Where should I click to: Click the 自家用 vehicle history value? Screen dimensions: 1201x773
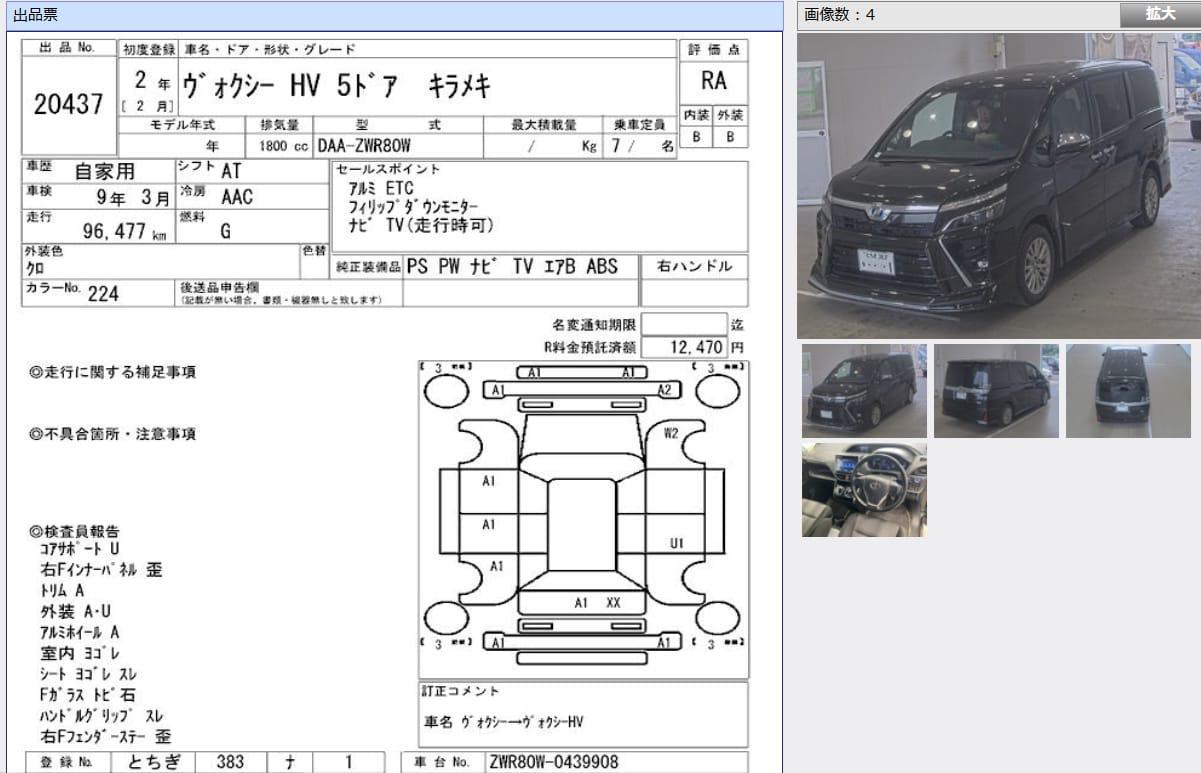coord(104,172)
